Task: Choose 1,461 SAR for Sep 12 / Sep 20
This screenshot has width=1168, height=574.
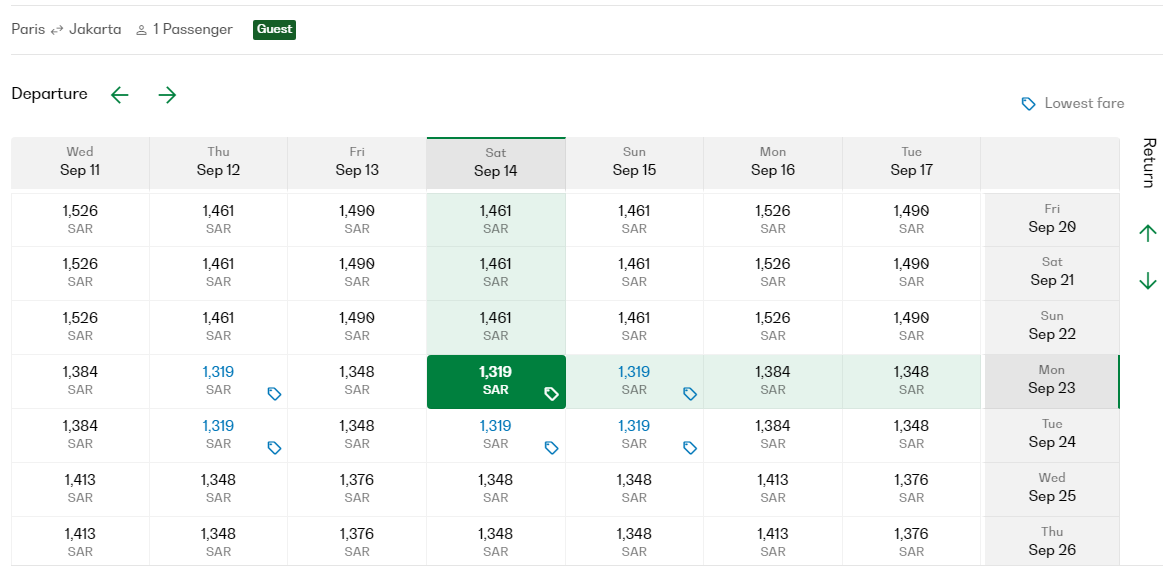Action: tap(218, 220)
